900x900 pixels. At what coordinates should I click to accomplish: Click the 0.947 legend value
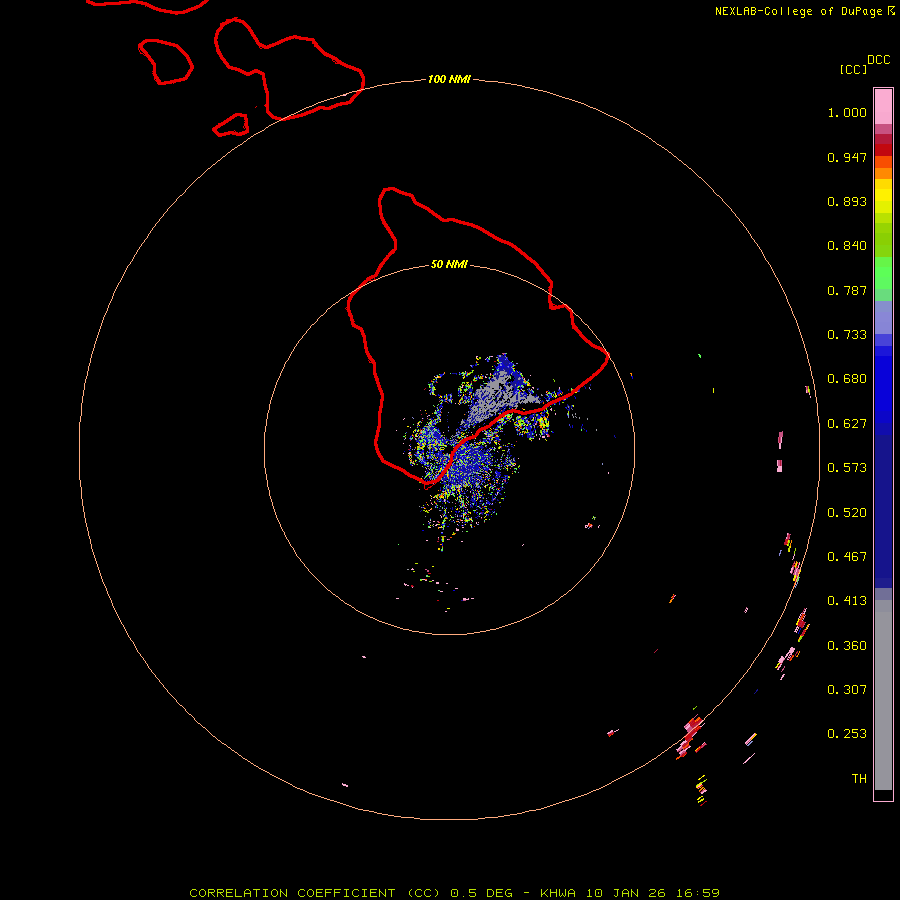[x=847, y=157]
